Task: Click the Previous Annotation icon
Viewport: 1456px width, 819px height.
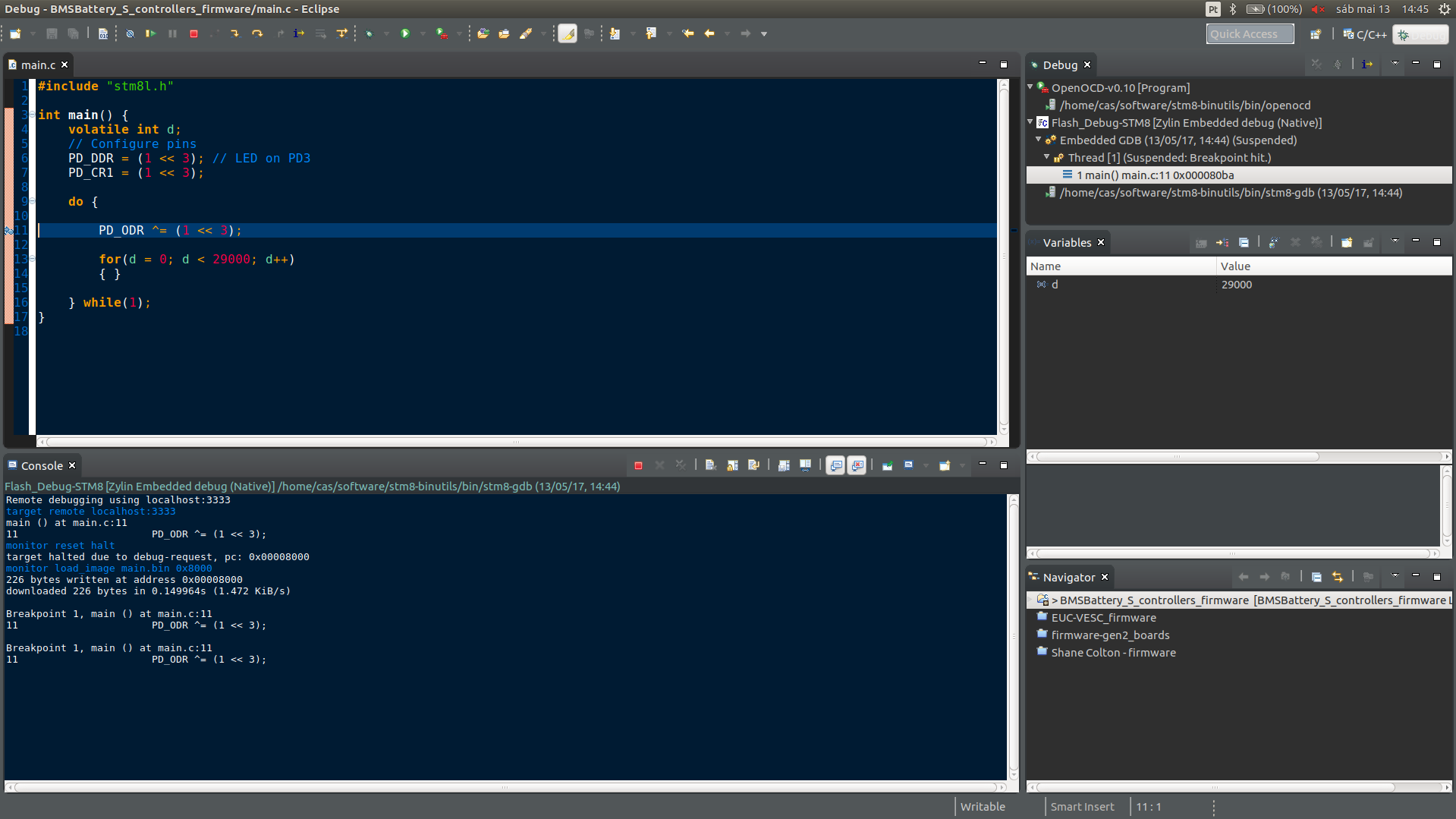Action: (651, 33)
